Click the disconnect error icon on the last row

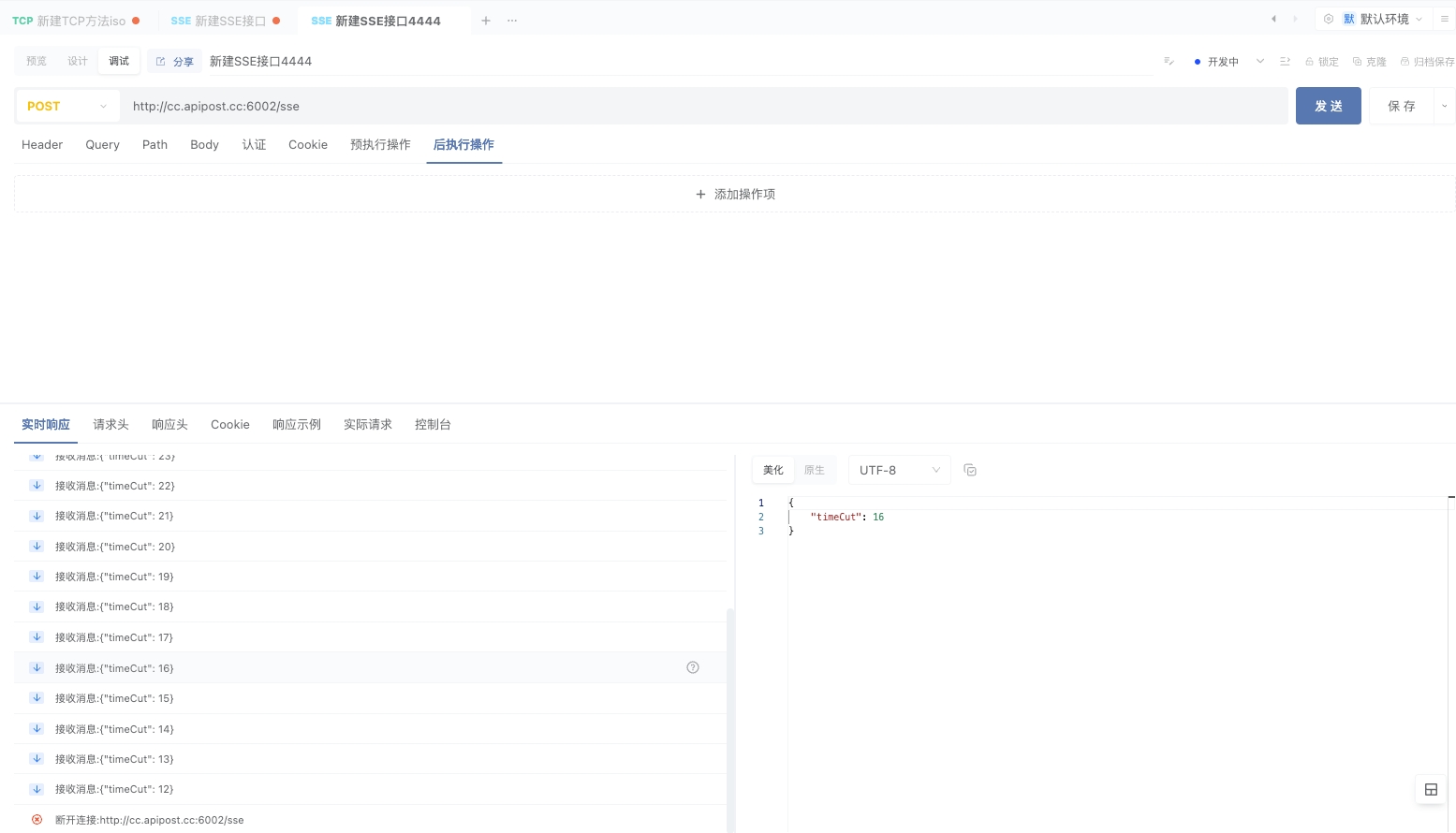coord(37,820)
